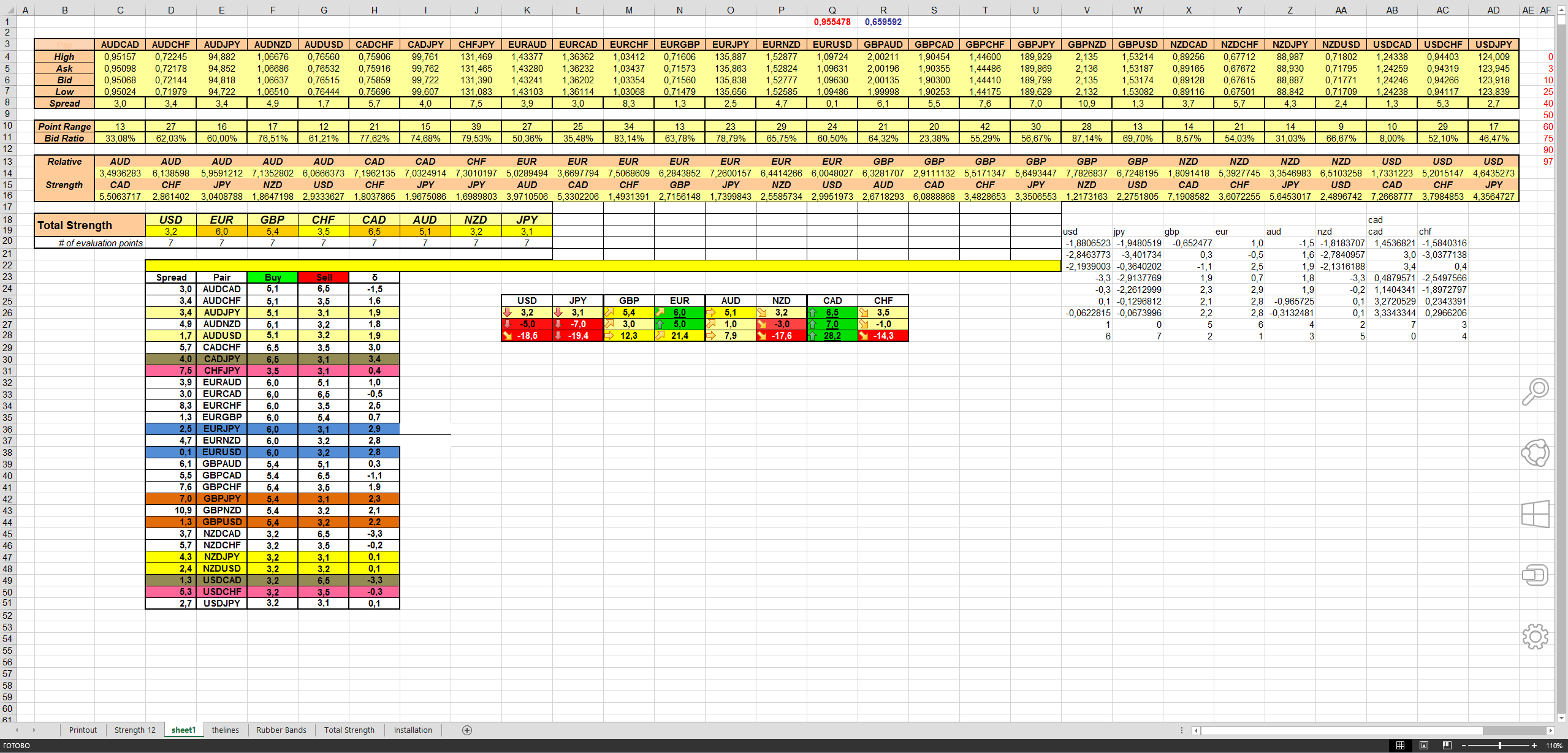Click the horizontal scrollbar left arrow
The width and height of the screenshot is (1568, 753).
coord(1196,730)
